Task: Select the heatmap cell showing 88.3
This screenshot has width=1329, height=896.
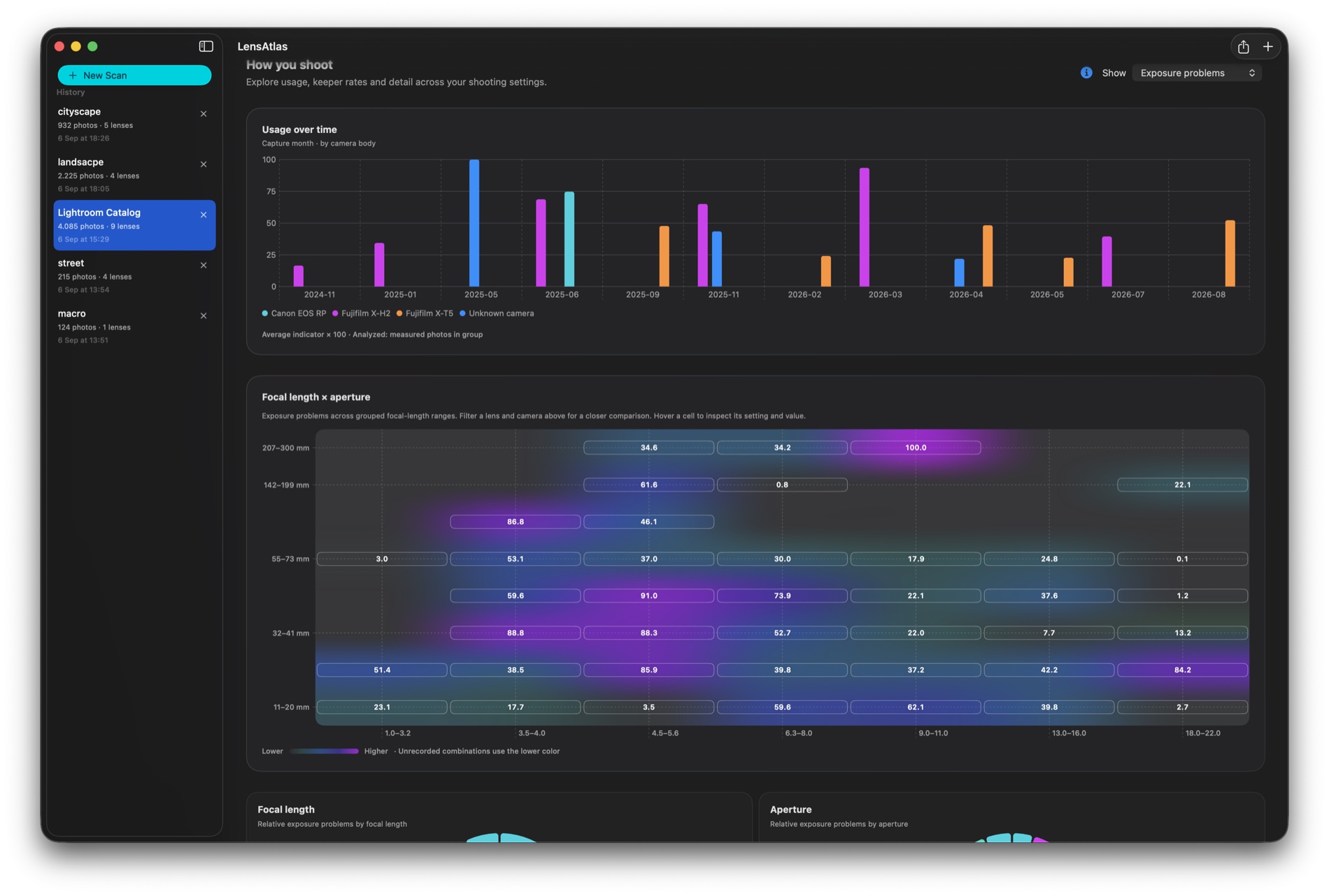Action: (648, 633)
